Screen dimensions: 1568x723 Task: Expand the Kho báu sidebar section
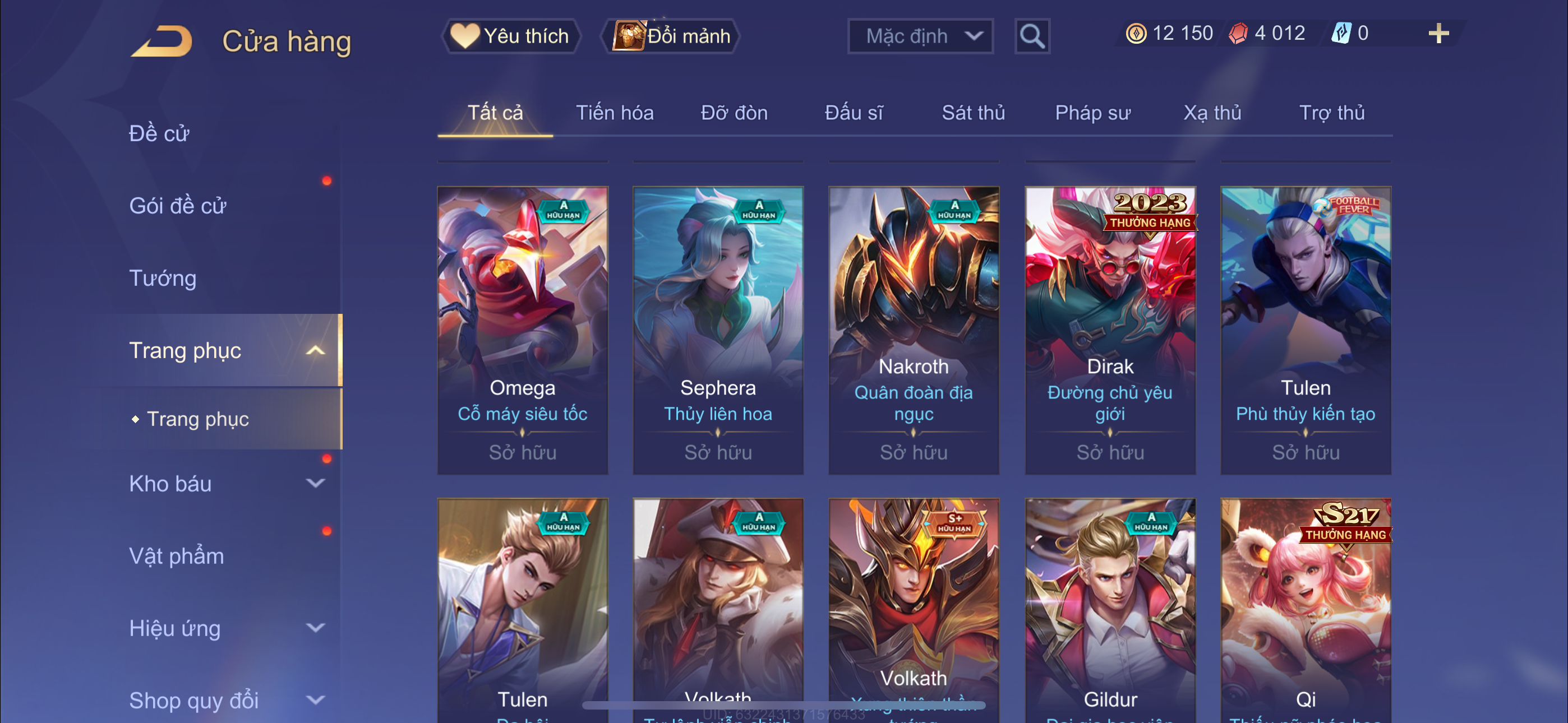pyautogui.click(x=315, y=483)
